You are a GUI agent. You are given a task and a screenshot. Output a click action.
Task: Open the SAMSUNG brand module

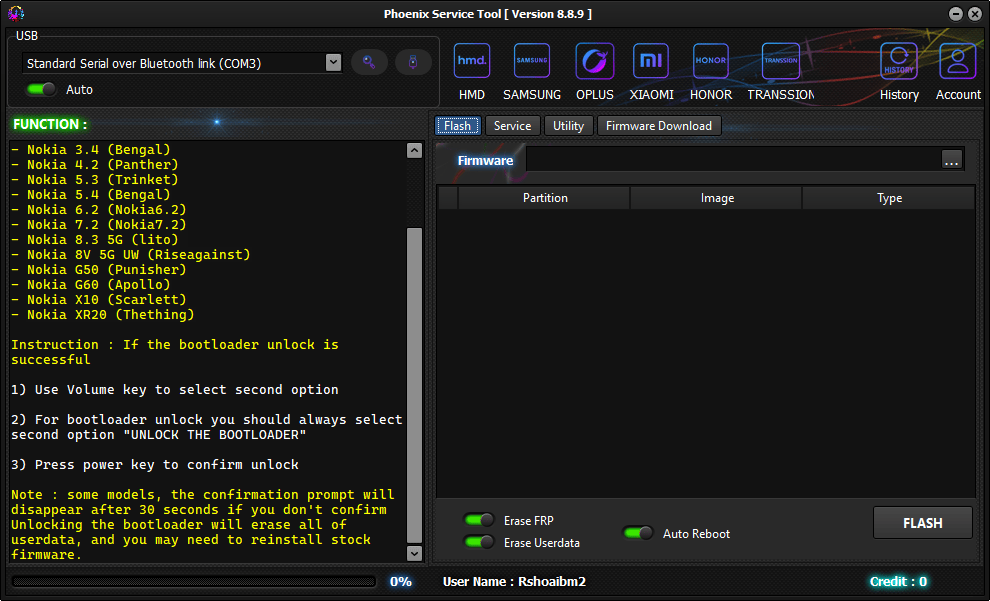pos(532,71)
